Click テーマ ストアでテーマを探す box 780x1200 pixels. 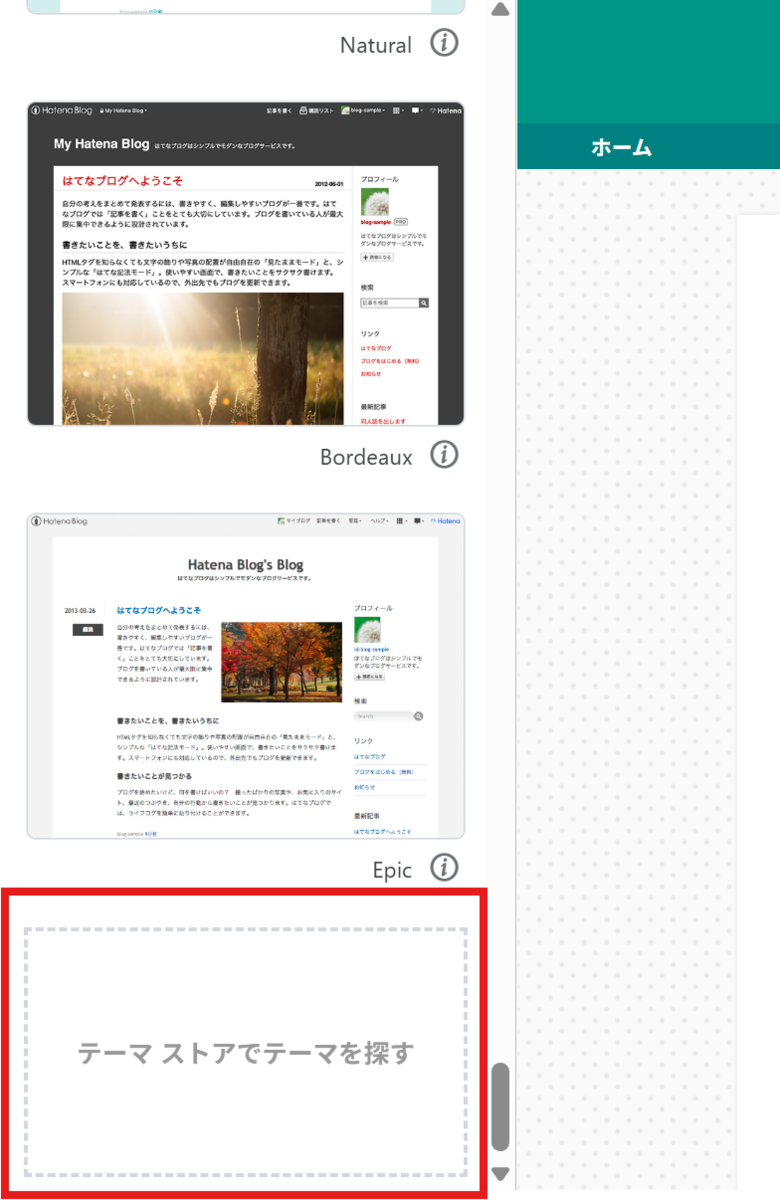(x=246, y=1052)
